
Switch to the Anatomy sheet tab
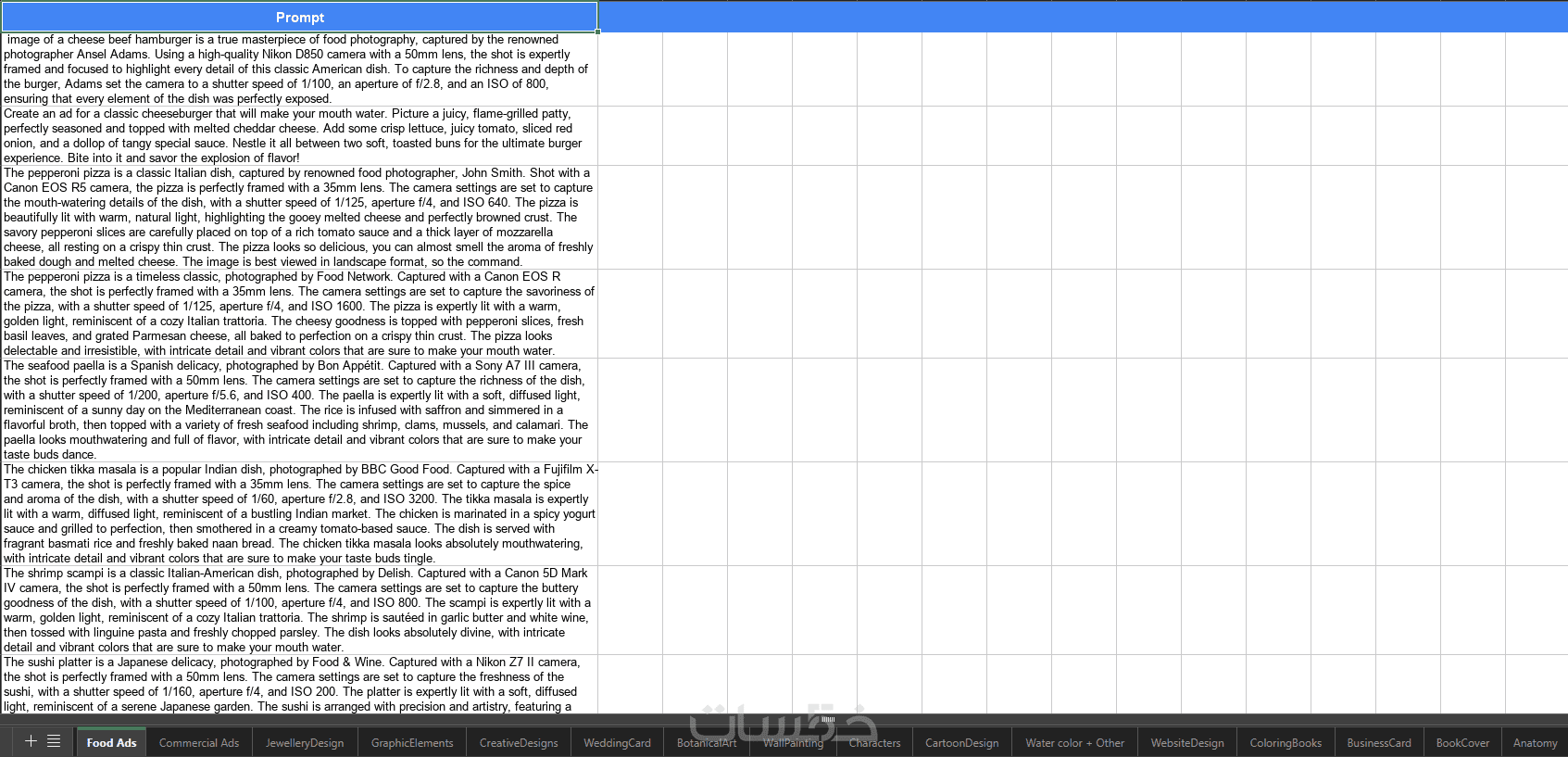coord(1535,742)
